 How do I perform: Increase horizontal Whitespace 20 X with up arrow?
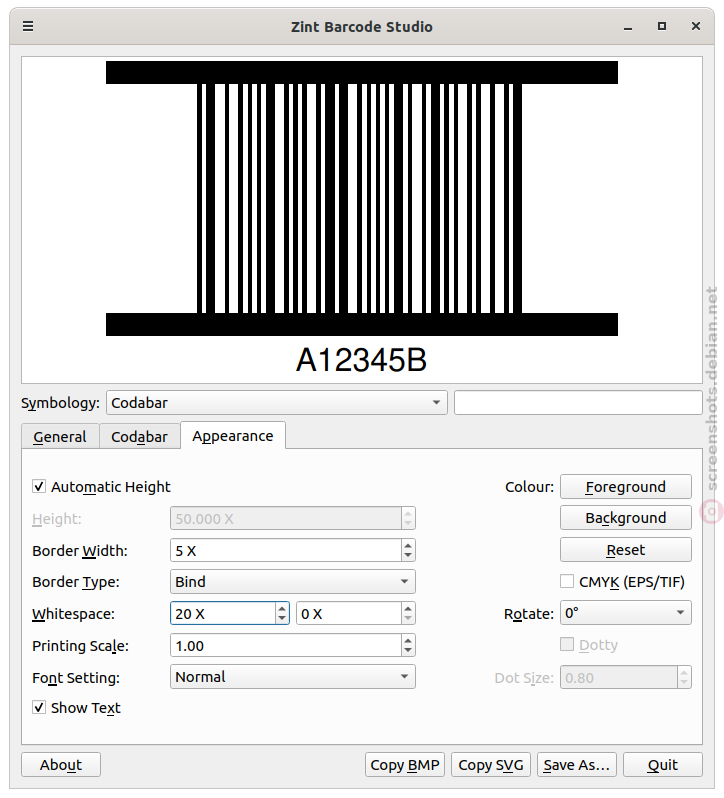282,608
